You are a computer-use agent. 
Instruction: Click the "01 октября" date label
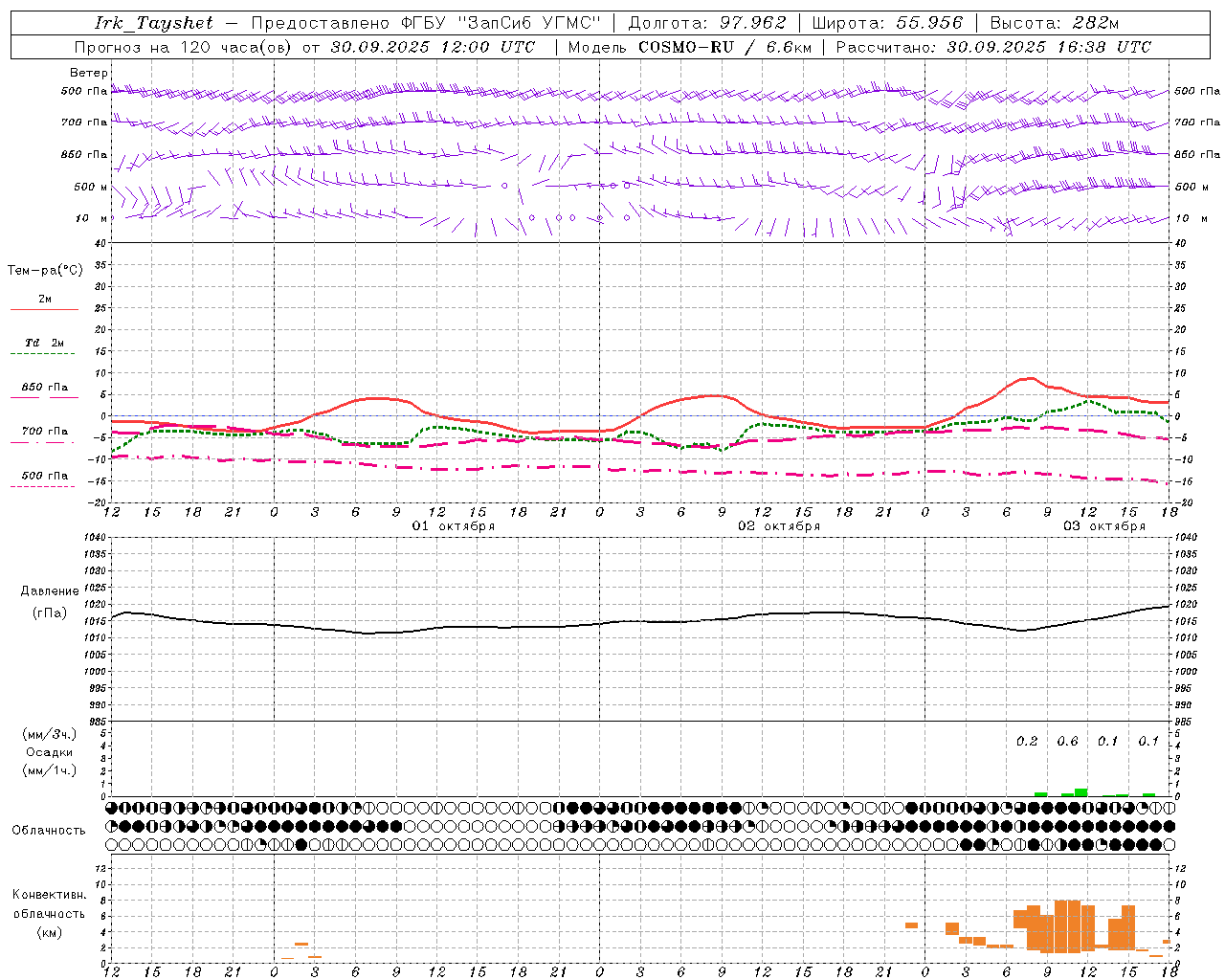[454, 525]
